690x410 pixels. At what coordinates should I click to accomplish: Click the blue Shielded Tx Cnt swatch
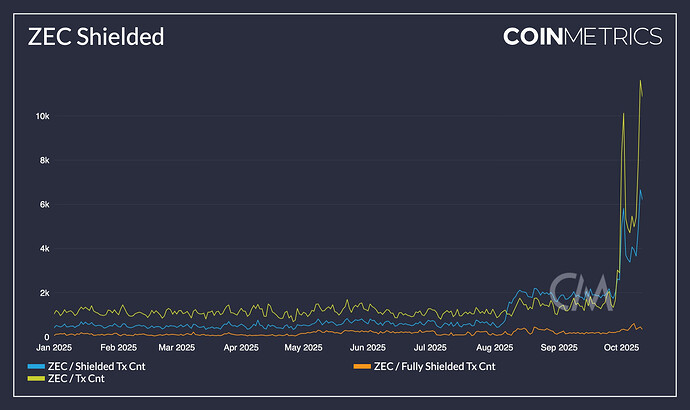click(x=36, y=366)
